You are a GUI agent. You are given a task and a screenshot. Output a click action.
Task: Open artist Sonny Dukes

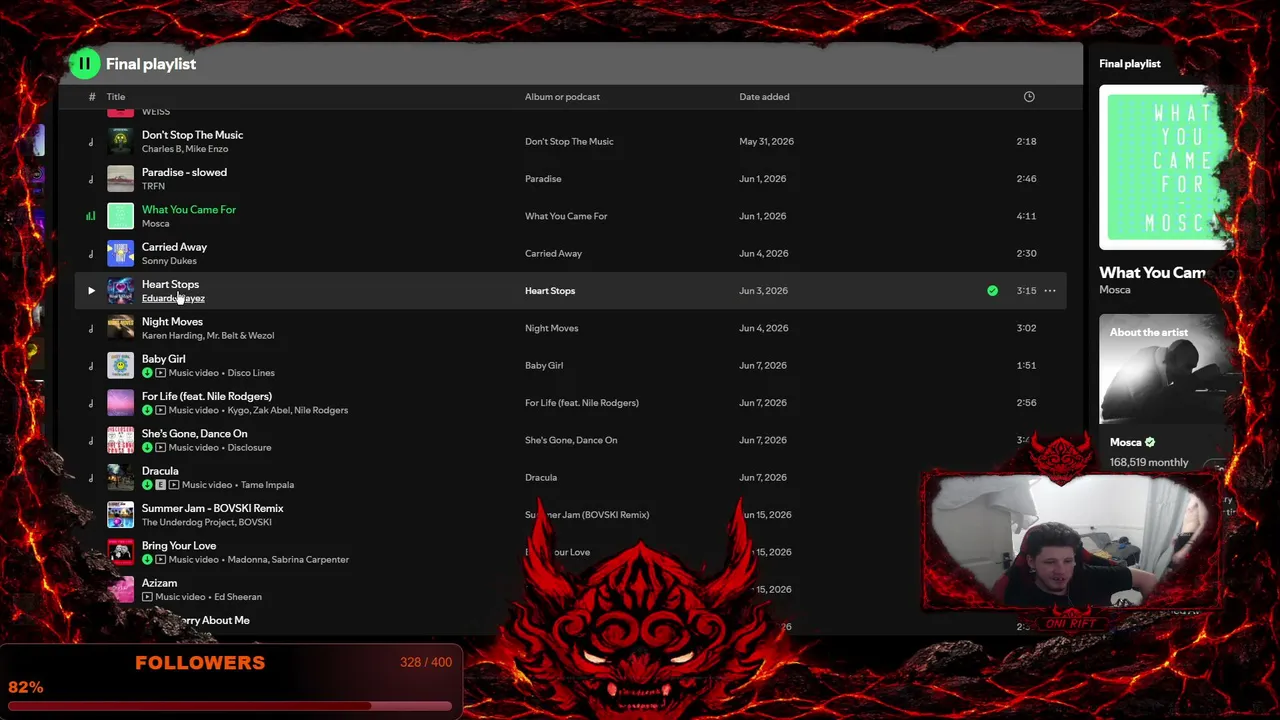pyautogui.click(x=169, y=261)
